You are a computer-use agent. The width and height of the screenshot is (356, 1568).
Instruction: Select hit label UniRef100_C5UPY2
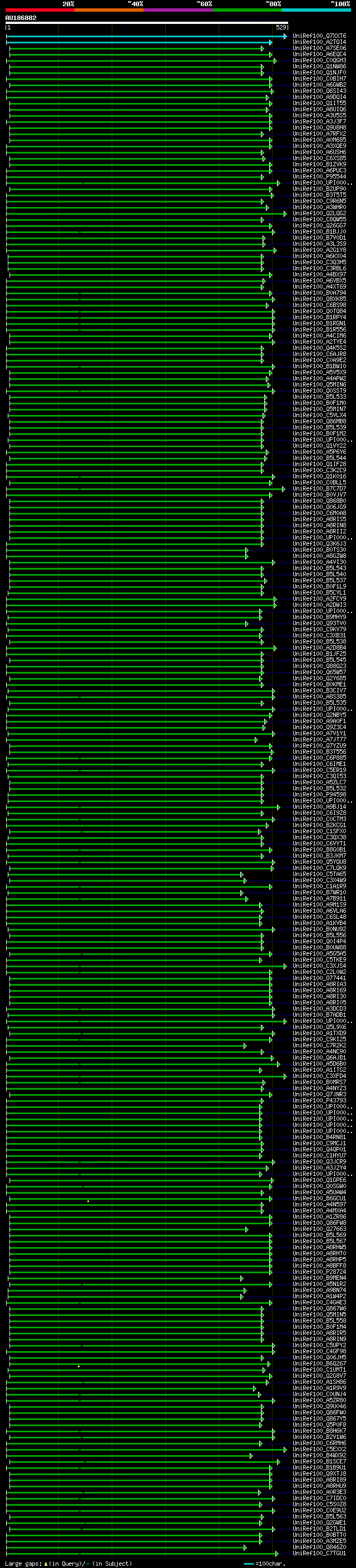point(319,1345)
